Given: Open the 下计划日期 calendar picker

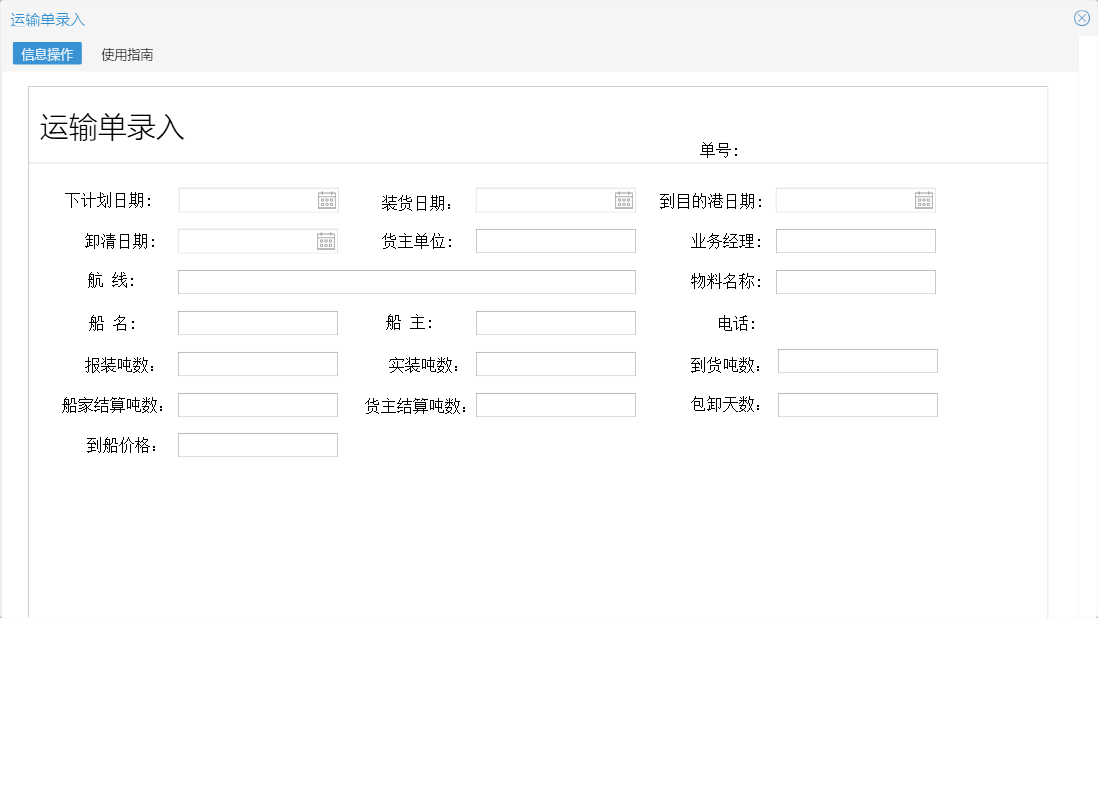Looking at the screenshot, I should click(x=327, y=199).
